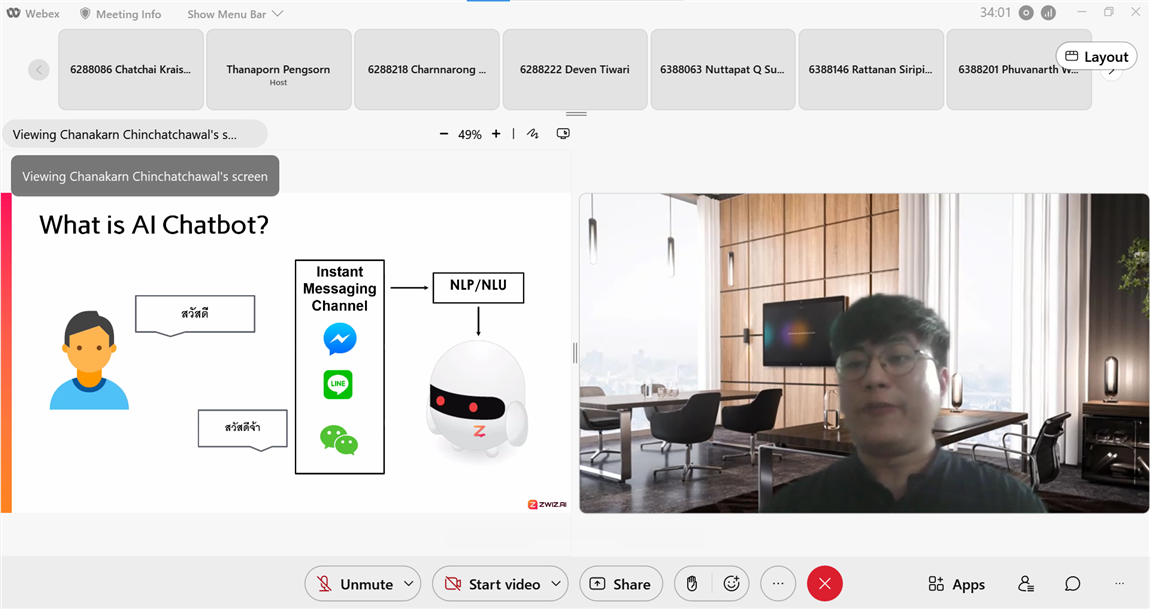
Task: Open the Layout options
Action: point(1096,57)
